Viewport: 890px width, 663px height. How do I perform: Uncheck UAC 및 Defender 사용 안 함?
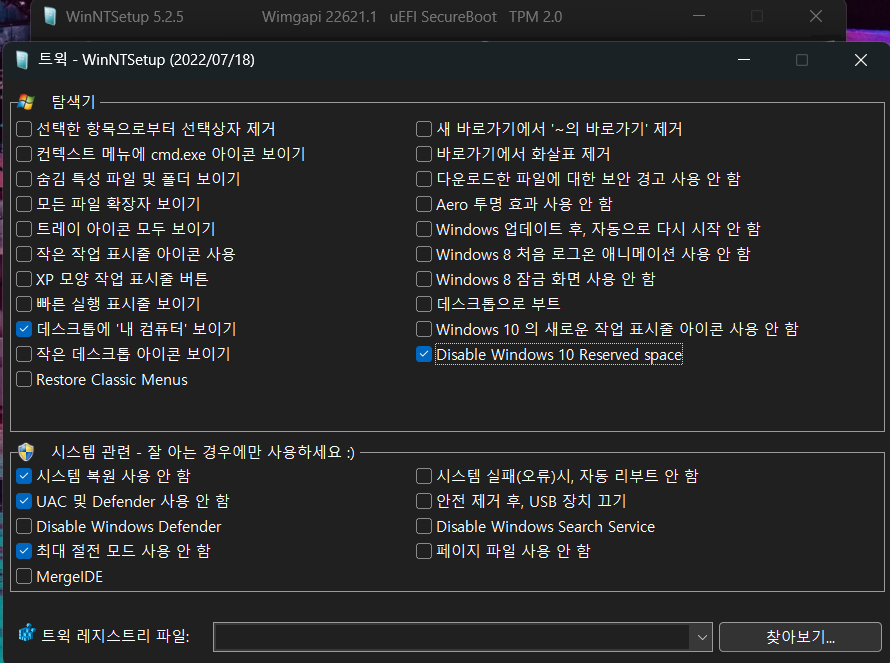click(x=24, y=501)
